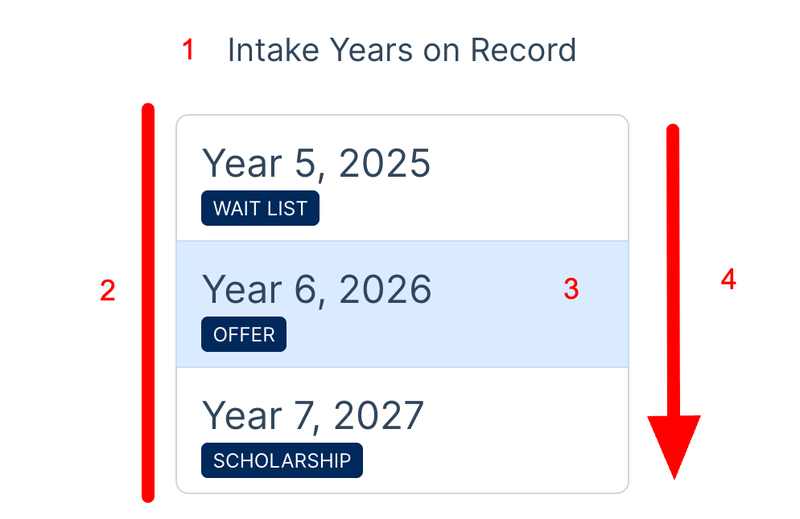
Task: Click the red annotation number 2
Action: point(107,291)
